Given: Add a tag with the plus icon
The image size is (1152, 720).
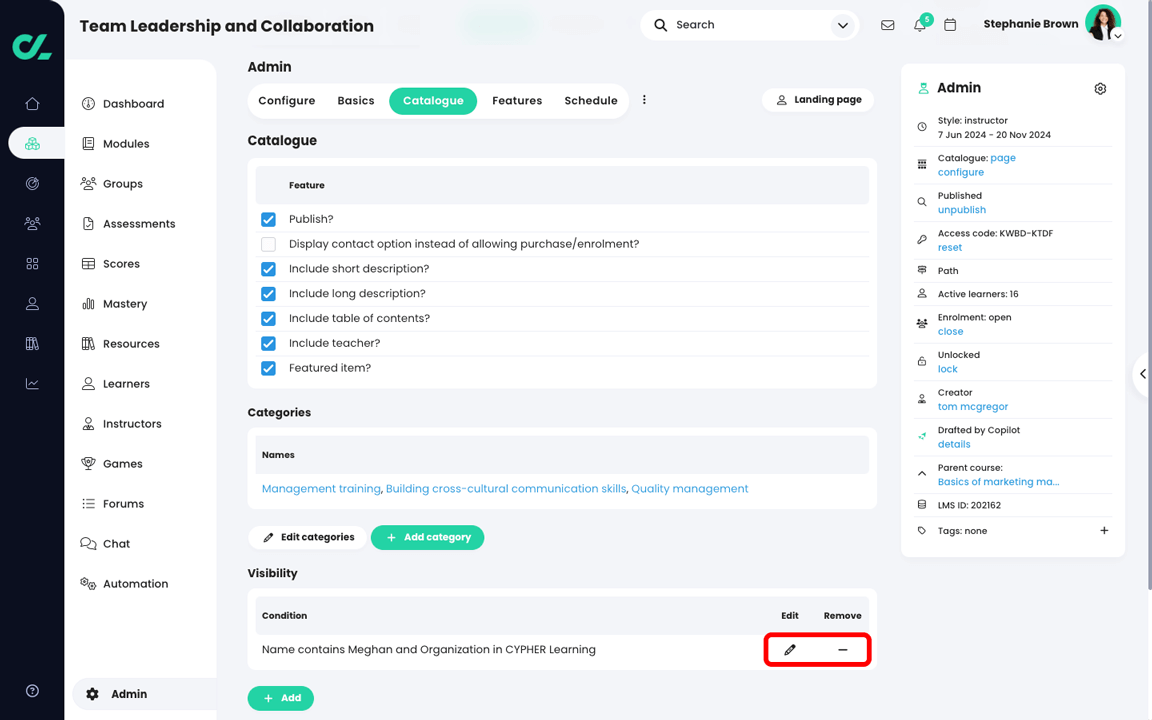Looking at the screenshot, I should click(1104, 530).
